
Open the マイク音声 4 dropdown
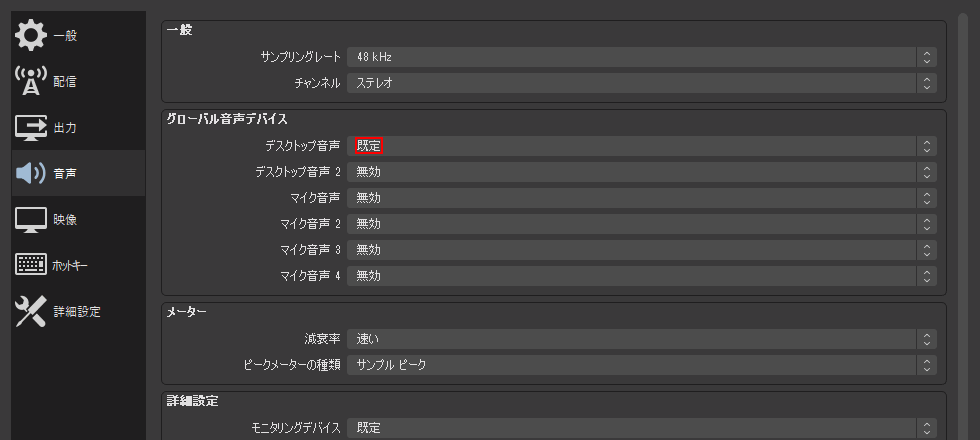pyautogui.click(x=642, y=276)
